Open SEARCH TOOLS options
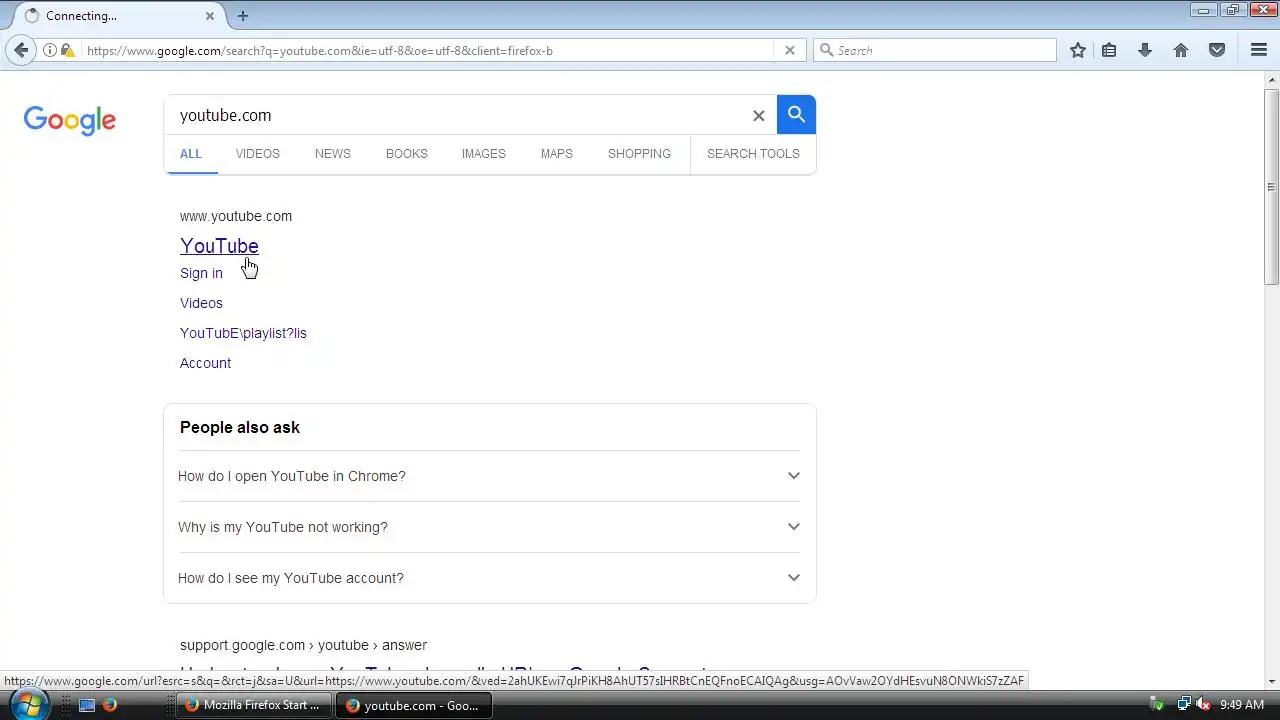The height and width of the screenshot is (720, 1280). click(753, 154)
